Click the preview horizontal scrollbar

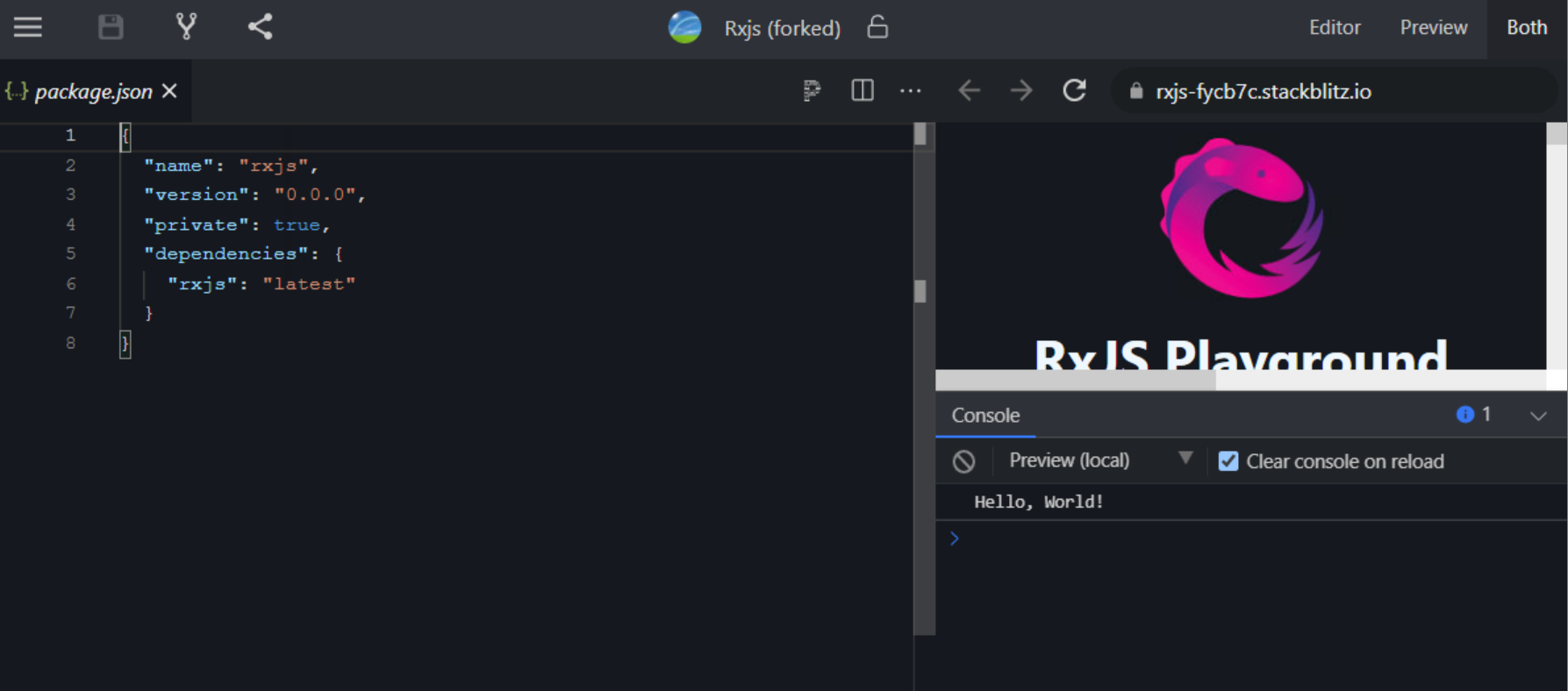coord(1076,380)
